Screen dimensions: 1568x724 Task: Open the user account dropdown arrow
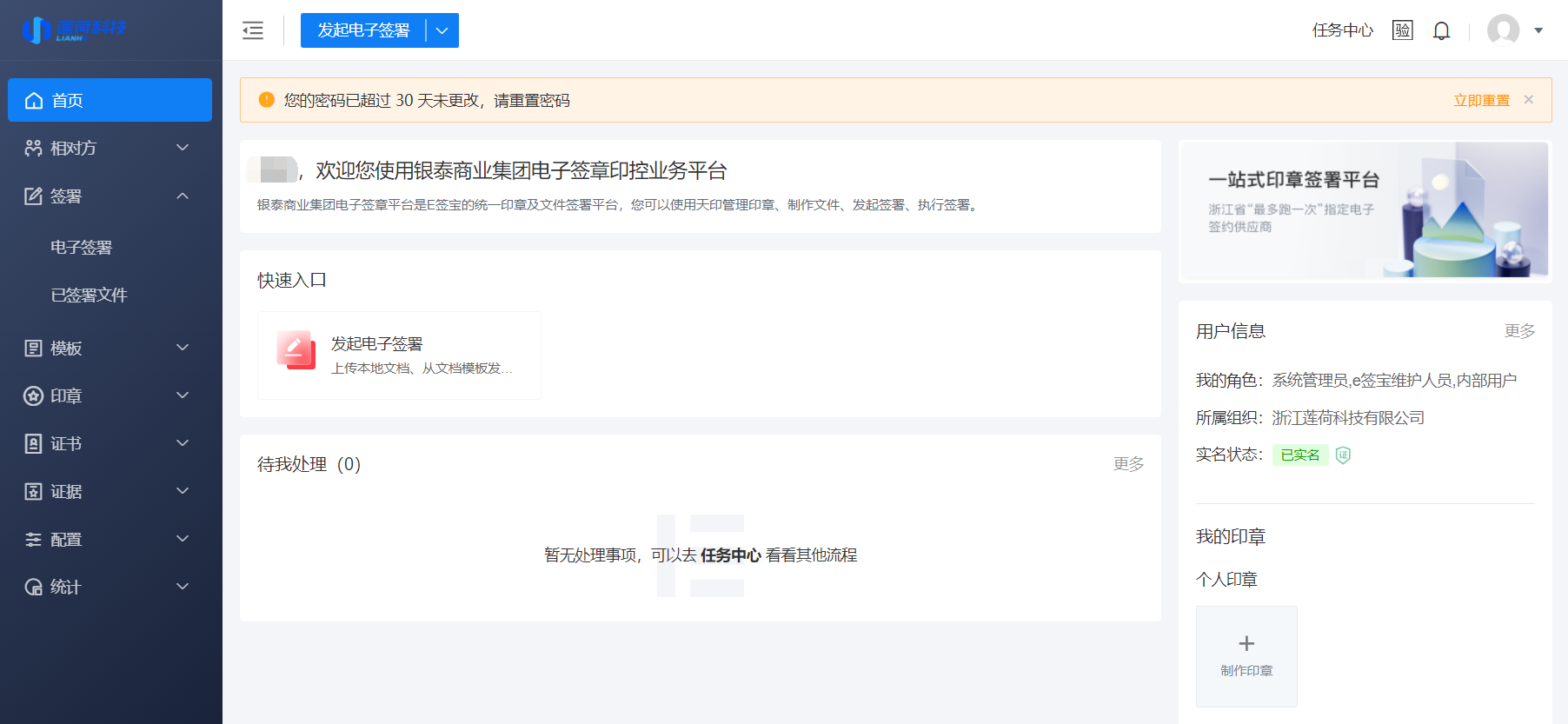[x=1538, y=30]
